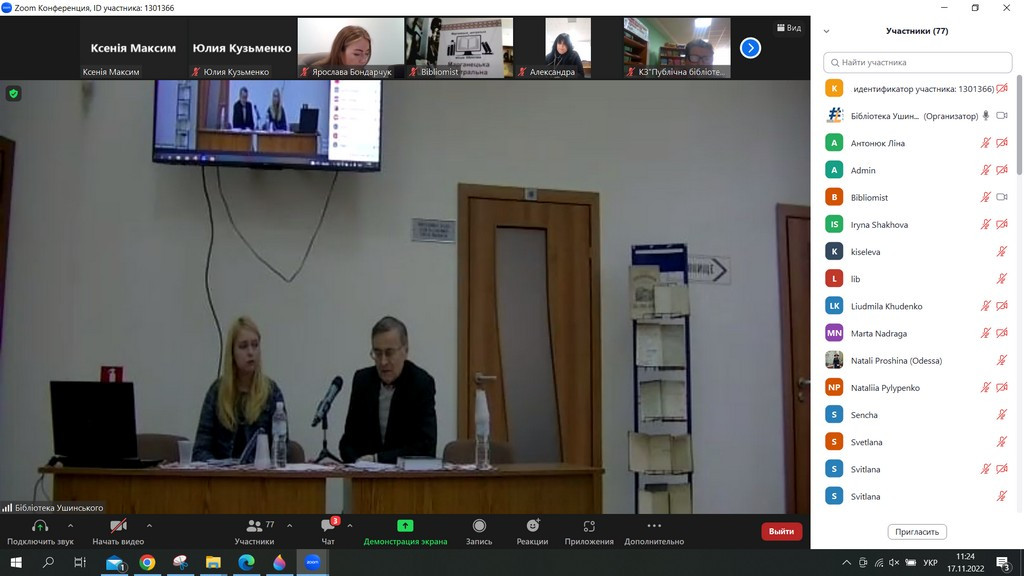Image resolution: width=1024 pixels, height=576 pixels.
Task: Select participant Liudmila Khudenko
Action: tap(918, 306)
